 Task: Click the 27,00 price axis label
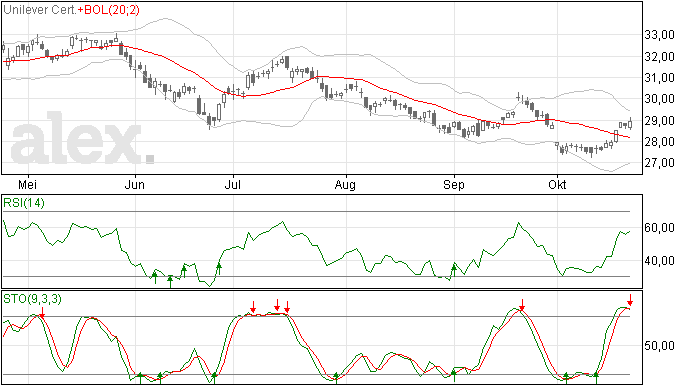pyautogui.click(x=659, y=162)
